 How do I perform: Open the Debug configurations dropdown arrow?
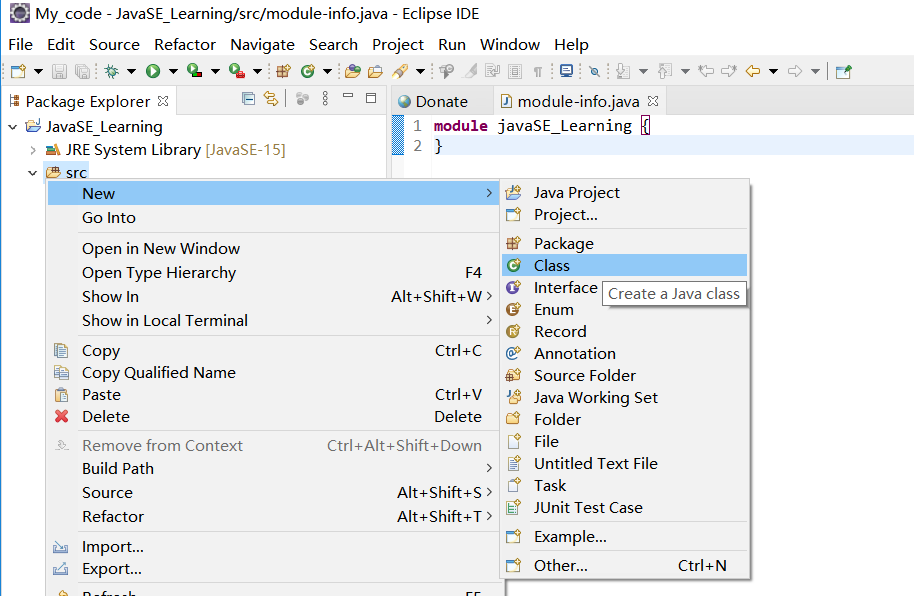click(132, 71)
